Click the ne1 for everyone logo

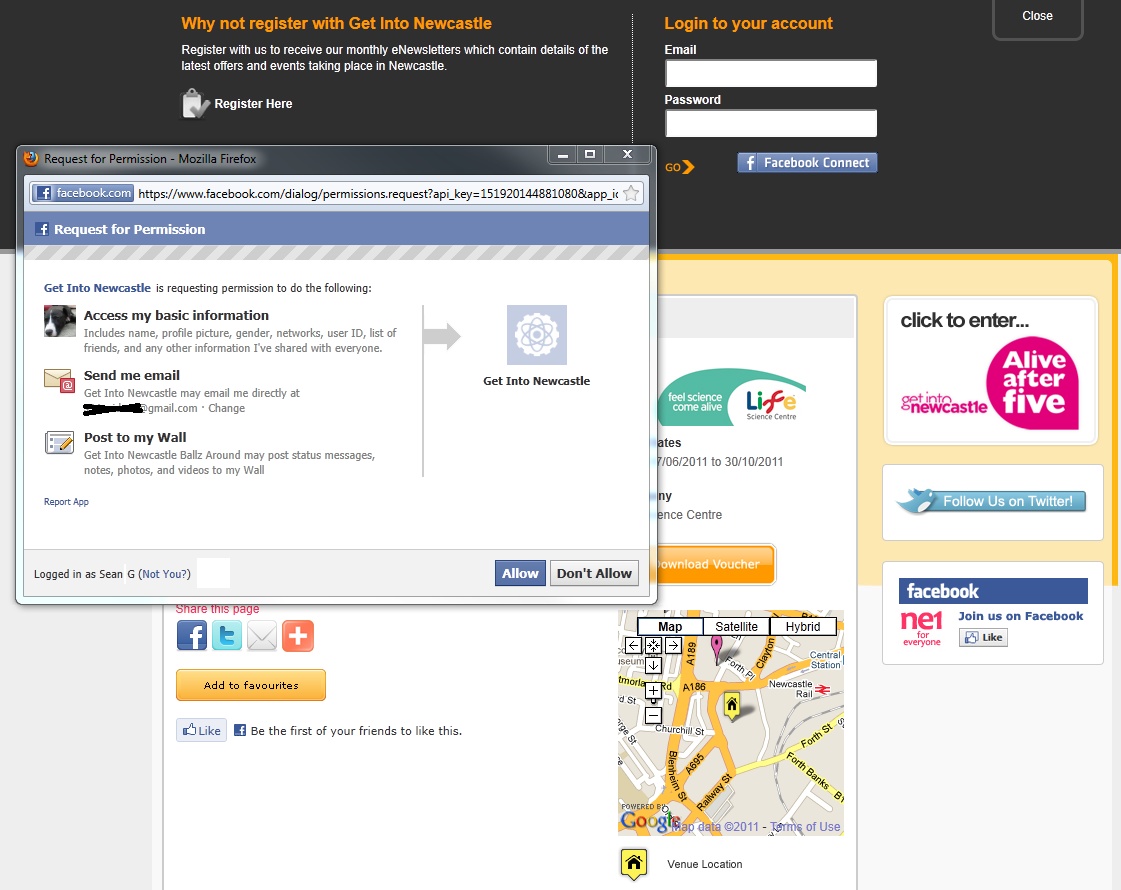coord(922,629)
